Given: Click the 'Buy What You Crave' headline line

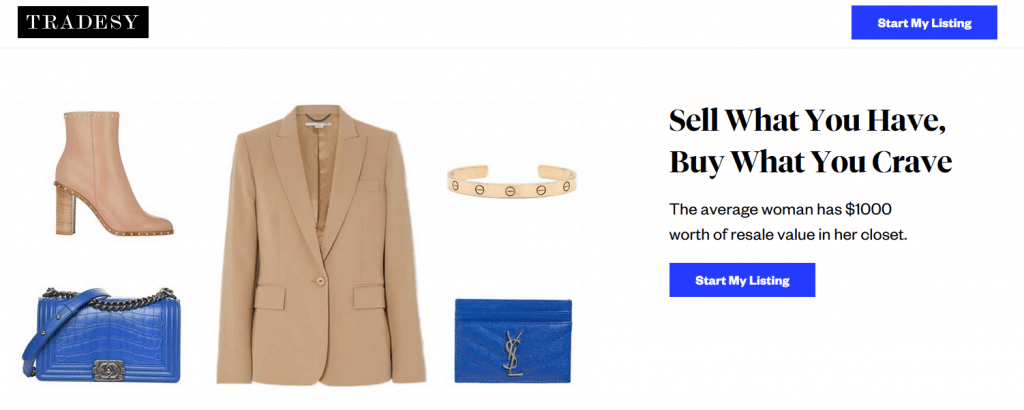Looking at the screenshot, I should pyautogui.click(x=810, y=161).
